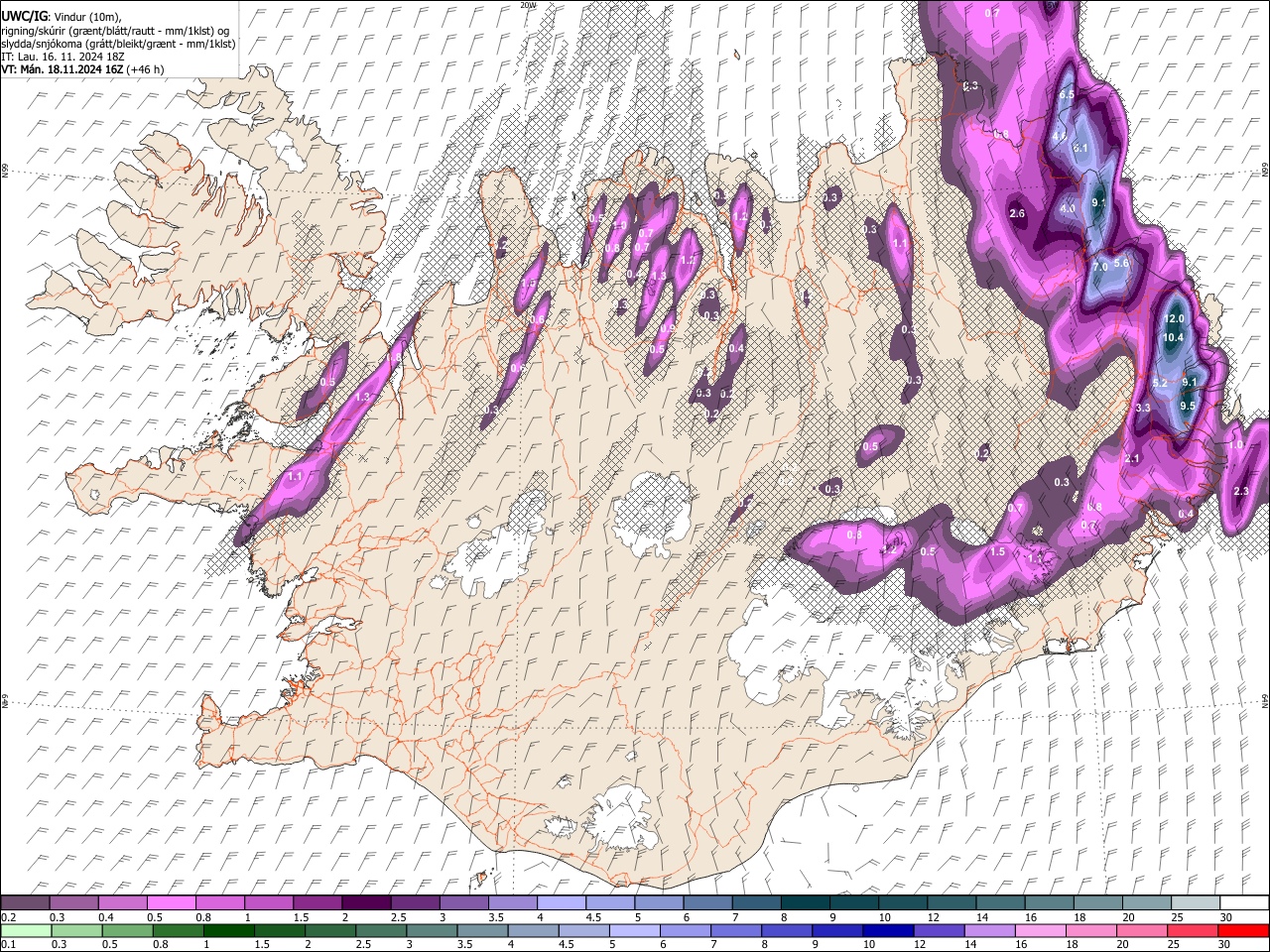
Task: Click the '5.6' value label
Action: 1121,263
